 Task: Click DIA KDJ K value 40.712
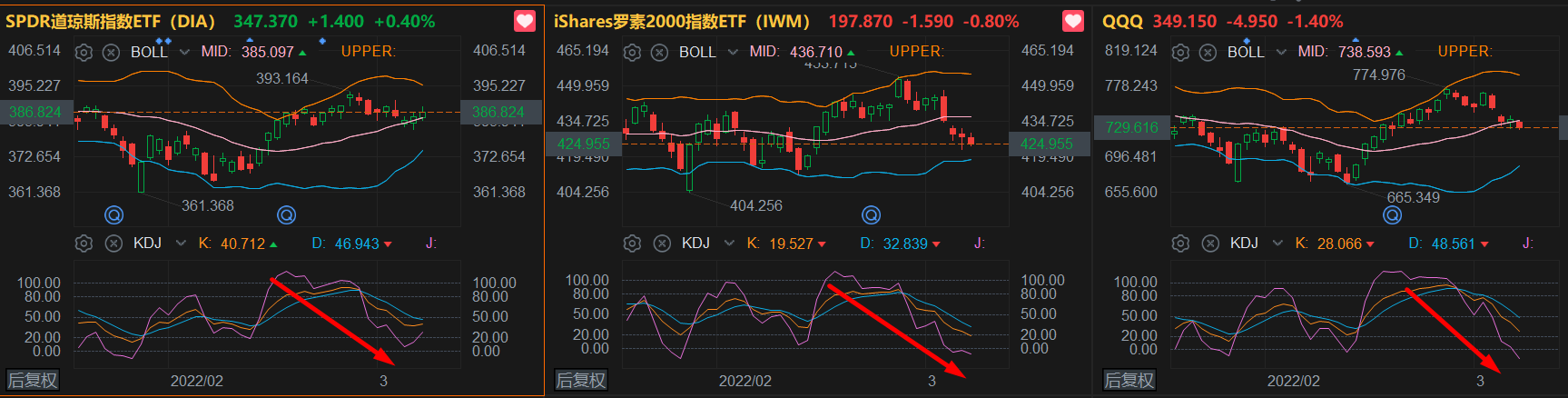click(242, 244)
